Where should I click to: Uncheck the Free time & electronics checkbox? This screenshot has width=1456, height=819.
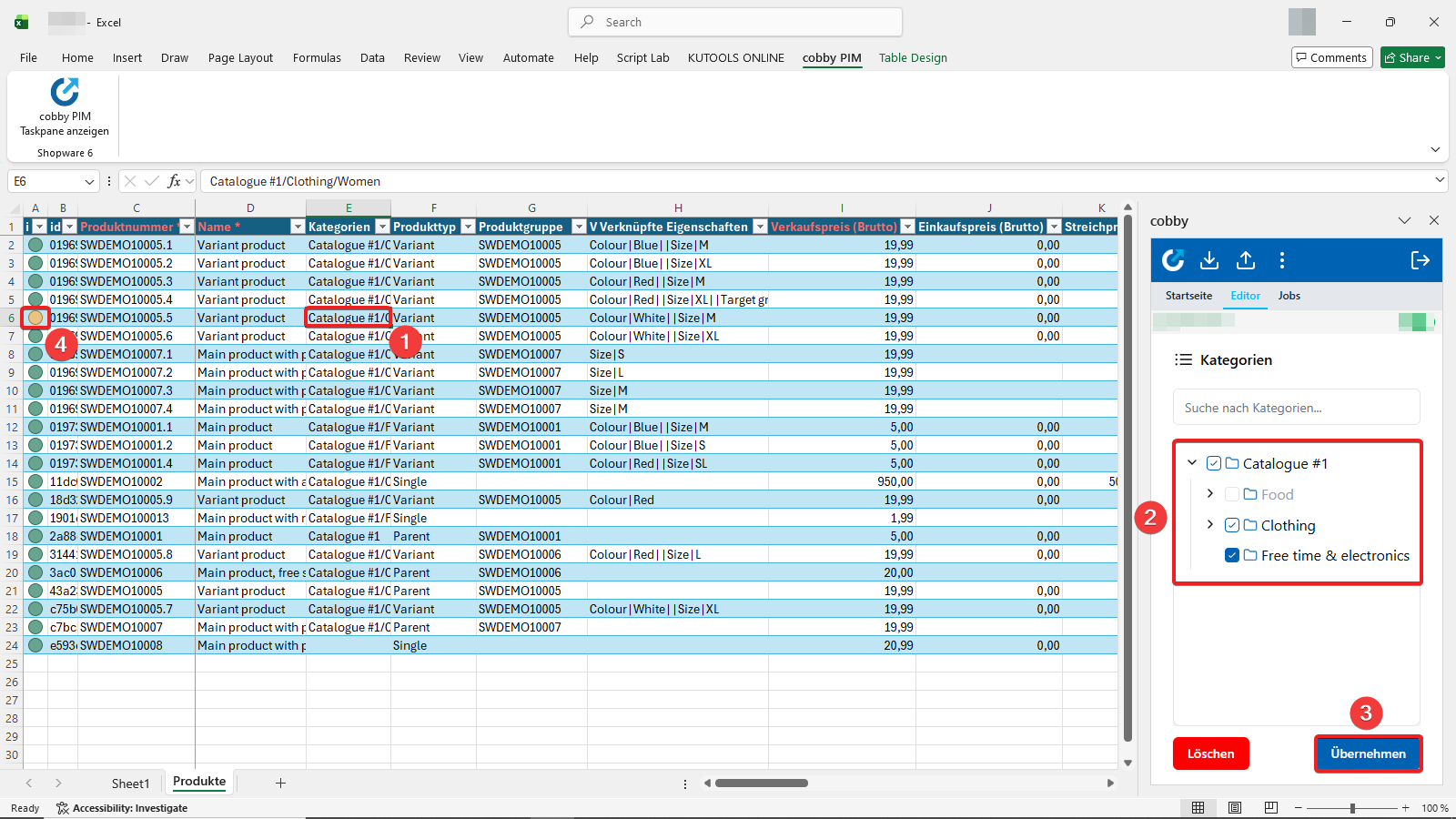click(x=1231, y=555)
